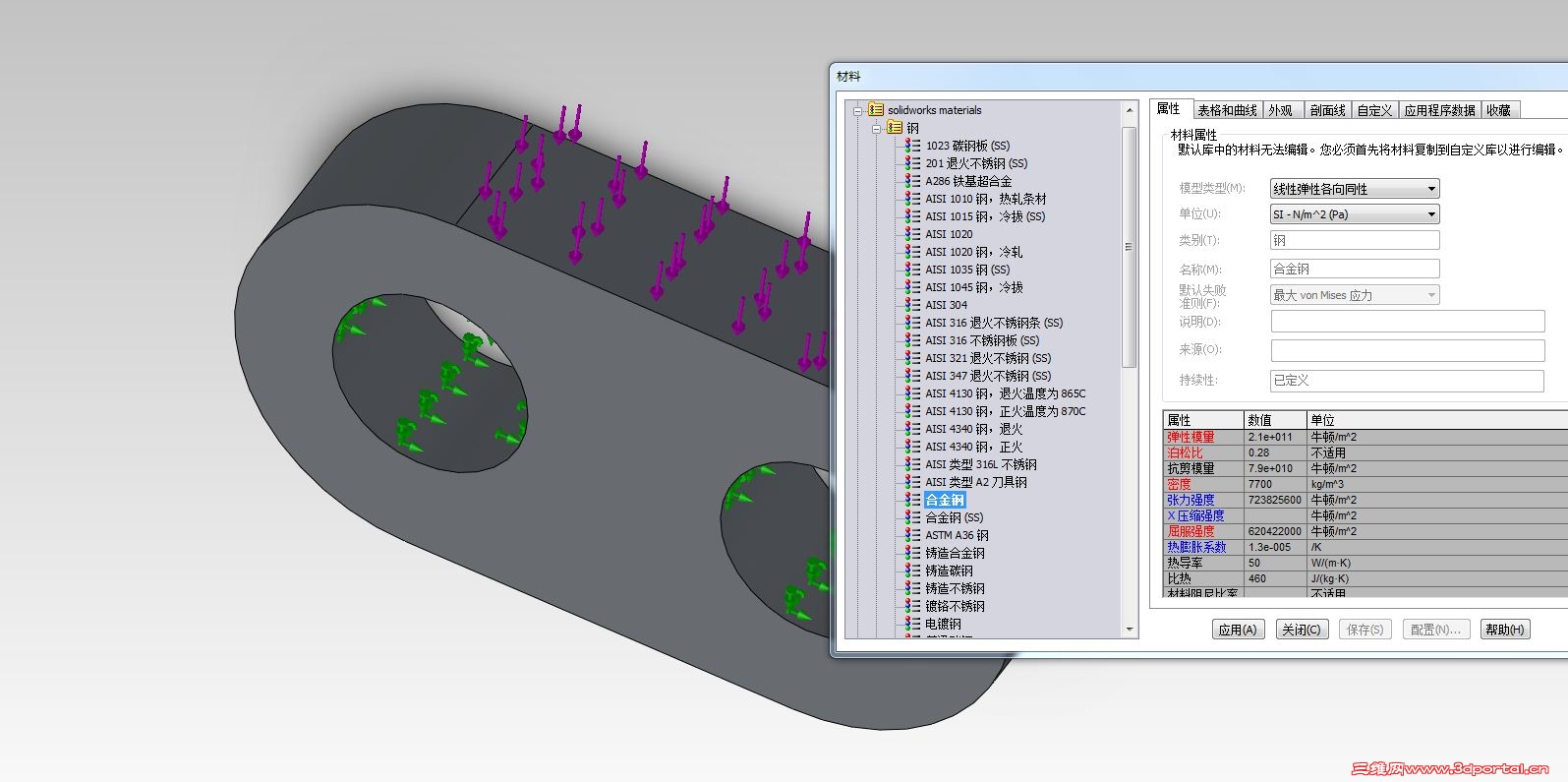
Task: Click the material icon beside 1023 碳钢板 (SS)
Action: pos(913,146)
